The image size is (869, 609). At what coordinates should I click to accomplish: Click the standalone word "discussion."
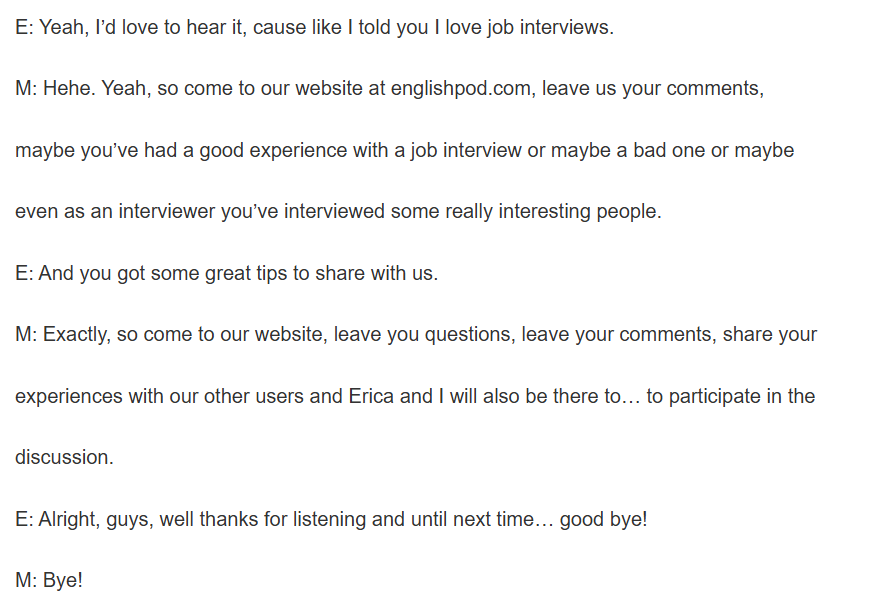pos(64,458)
